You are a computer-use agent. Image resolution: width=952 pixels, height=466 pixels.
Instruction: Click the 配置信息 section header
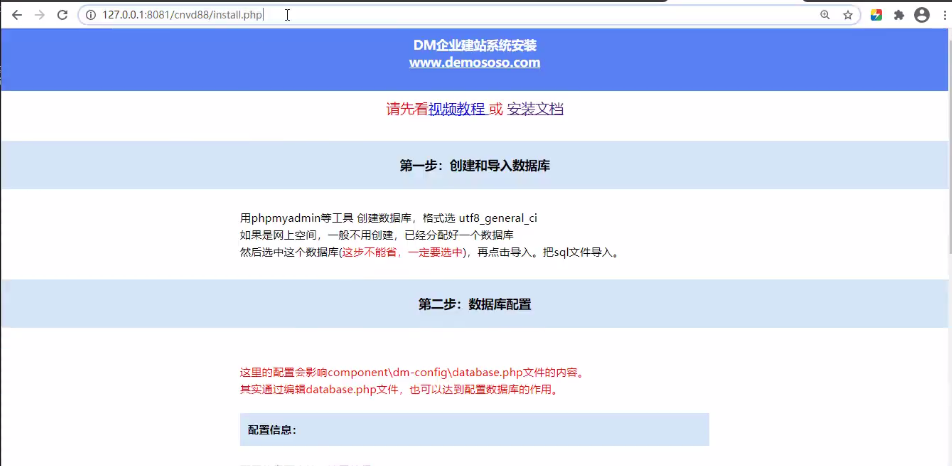pos(273,430)
